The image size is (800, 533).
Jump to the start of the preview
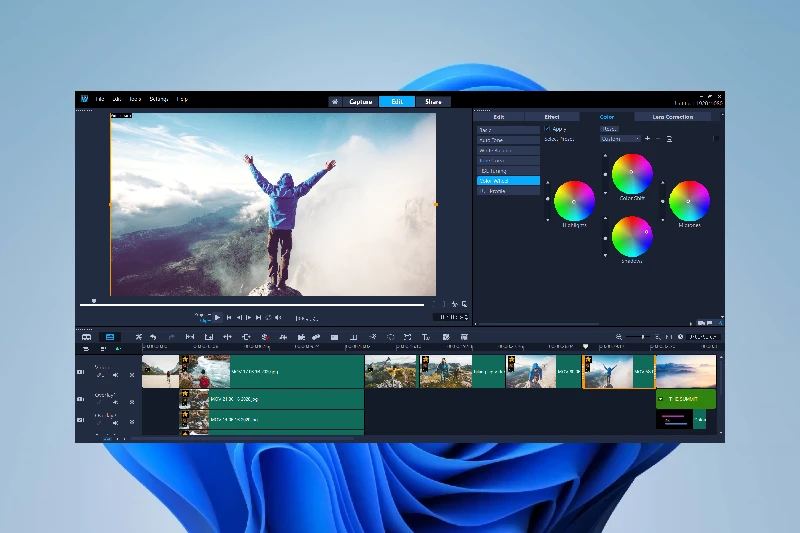229,317
